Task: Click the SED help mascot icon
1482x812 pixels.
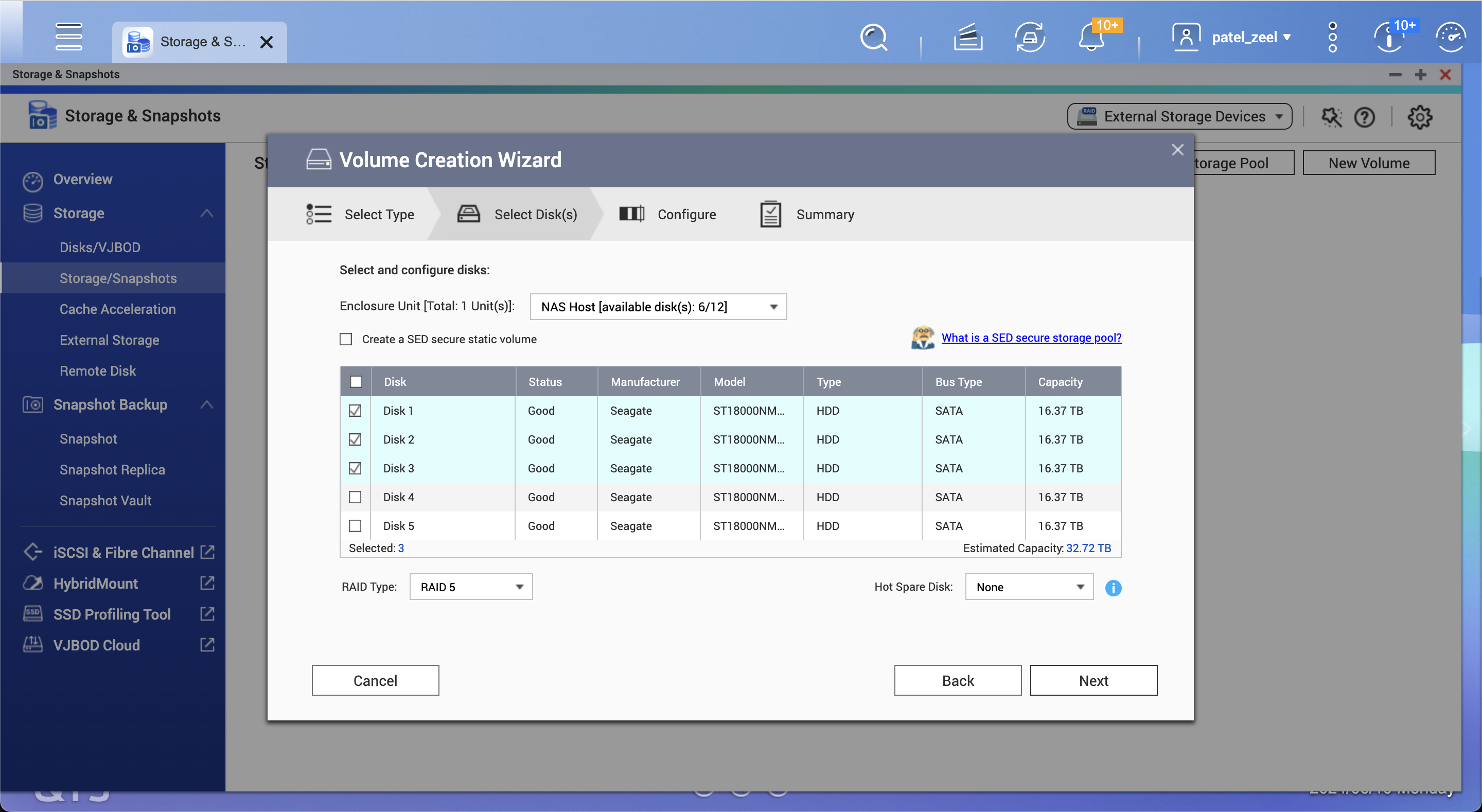Action: point(922,338)
